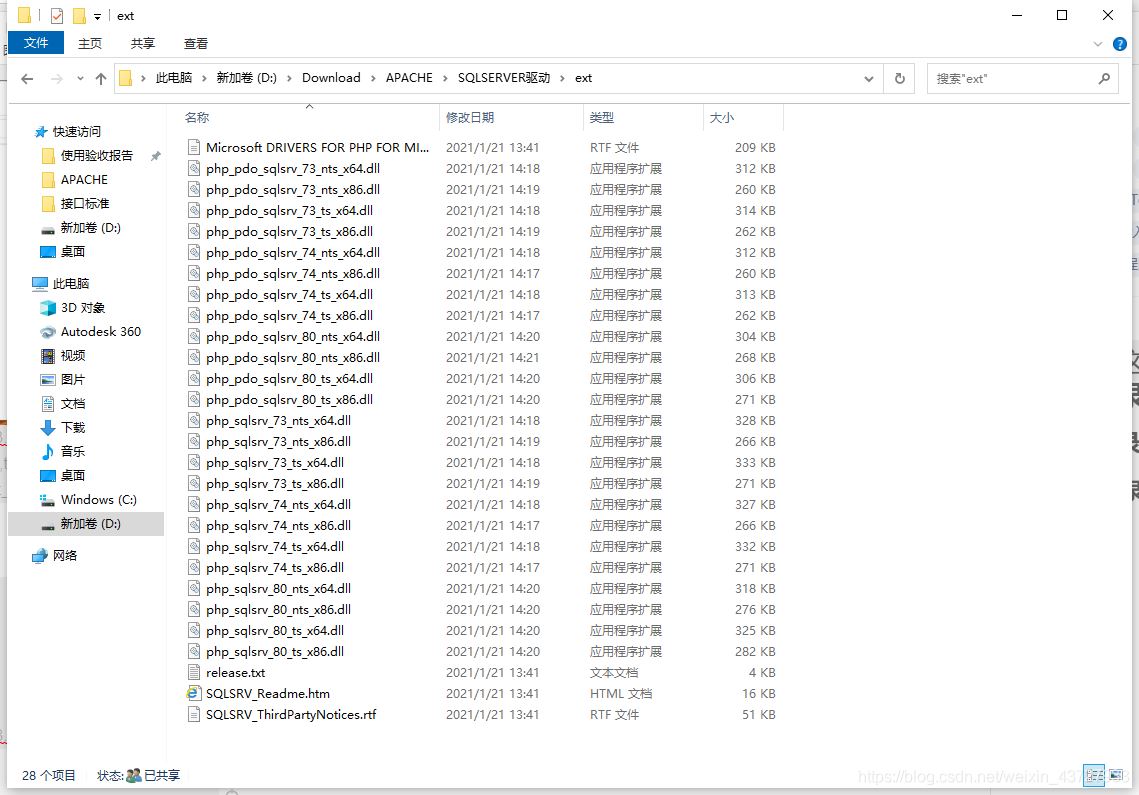Navigate up one folder level with Up arrow
The image size is (1139, 795).
click(x=100, y=78)
